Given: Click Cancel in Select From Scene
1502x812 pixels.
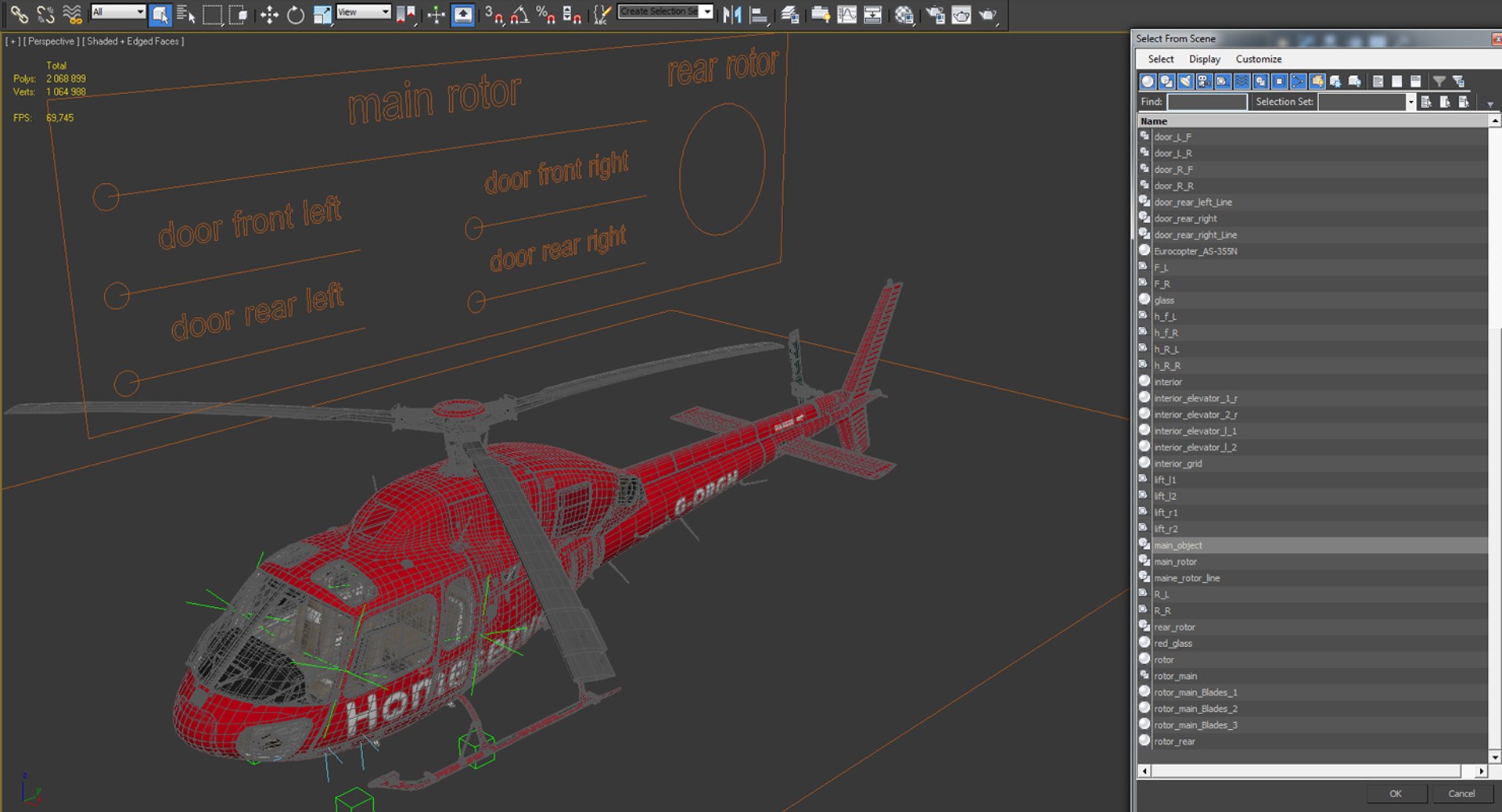Looking at the screenshot, I should point(1461,793).
